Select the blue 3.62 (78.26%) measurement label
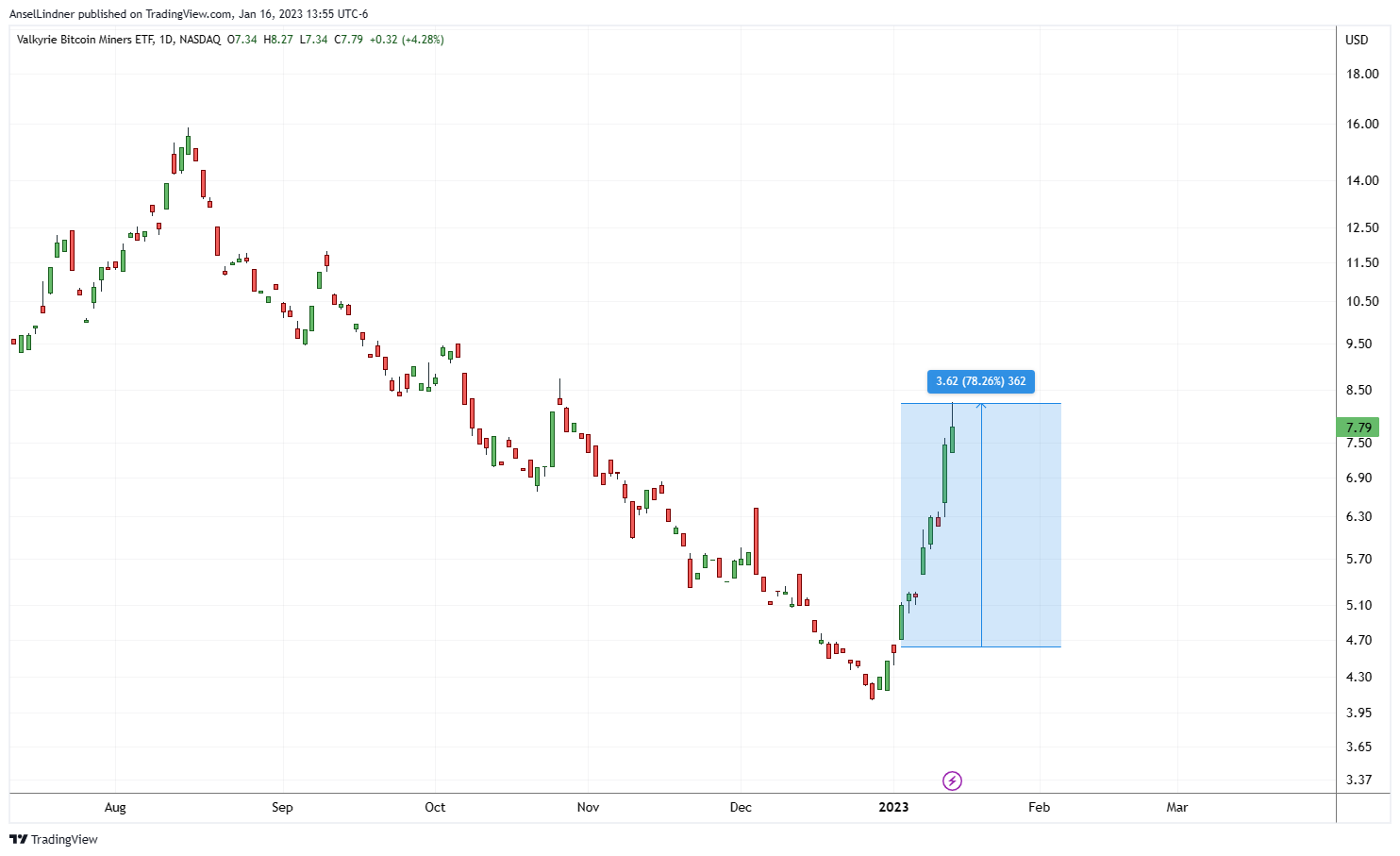The width and height of the screenshot is (1400, 856). 980,381
